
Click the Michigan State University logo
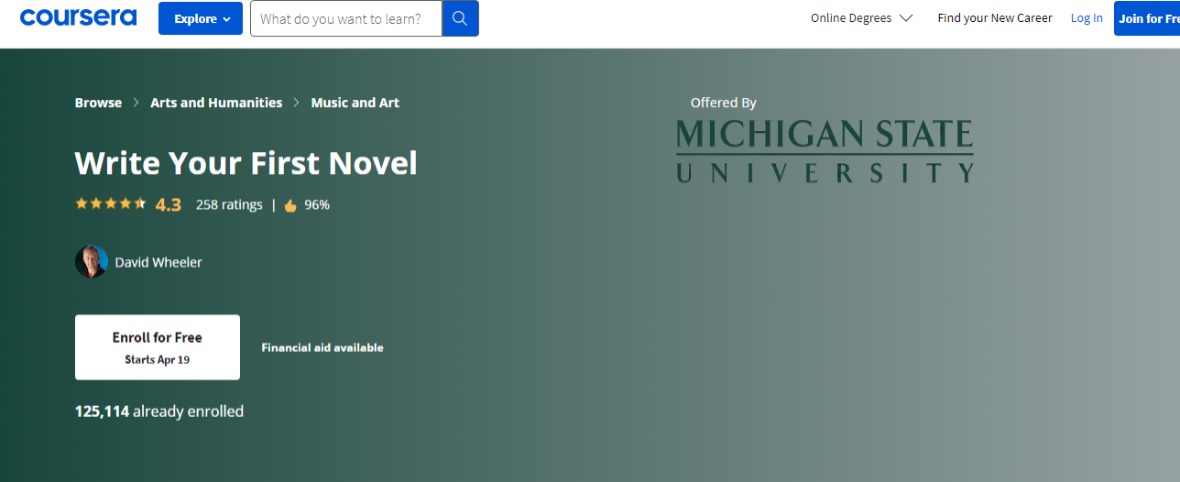pyautogui.click(x=825, y=151)
